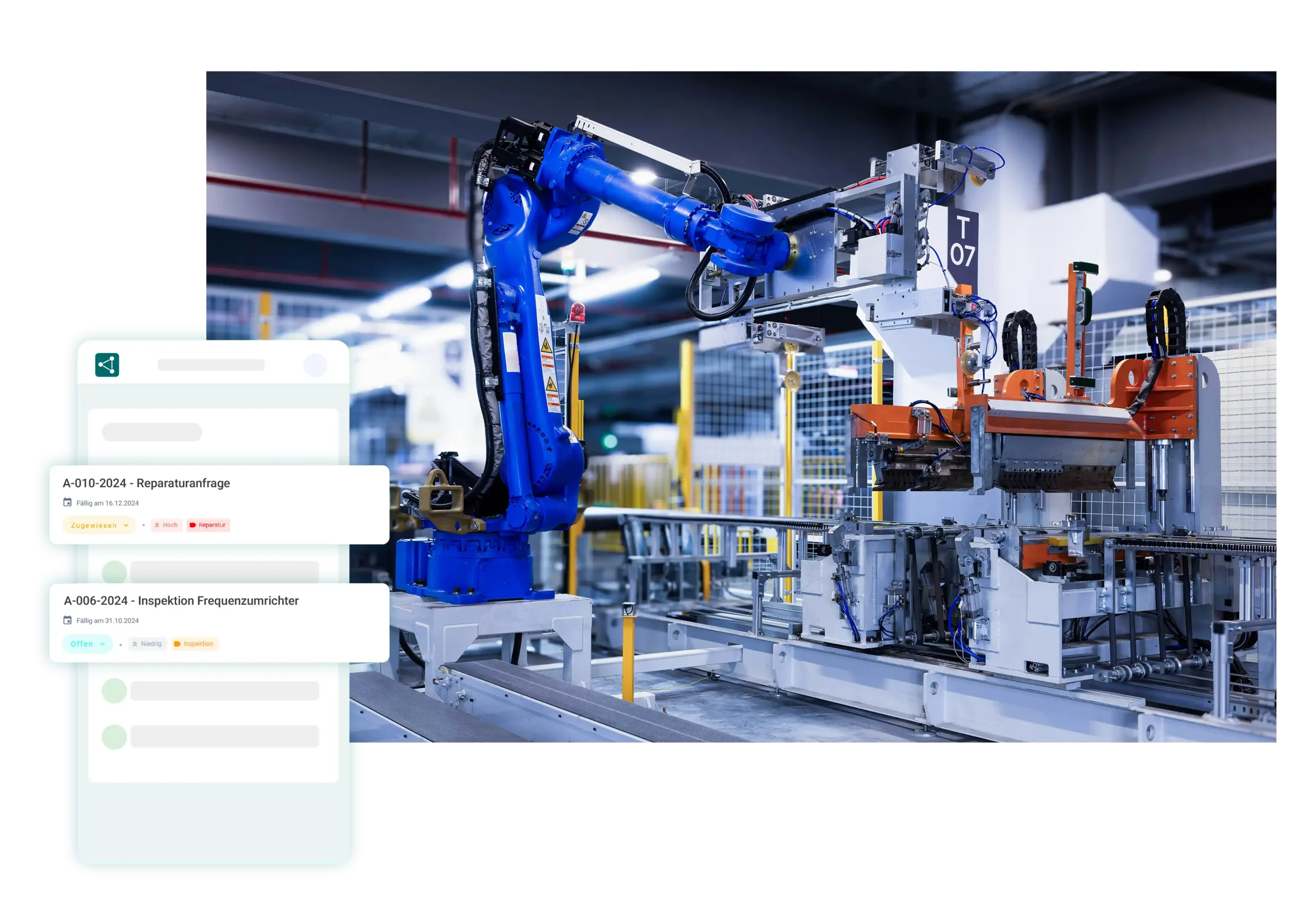Click the header placeholder search bar
The image size is (1307, 924).
(211, 365)
